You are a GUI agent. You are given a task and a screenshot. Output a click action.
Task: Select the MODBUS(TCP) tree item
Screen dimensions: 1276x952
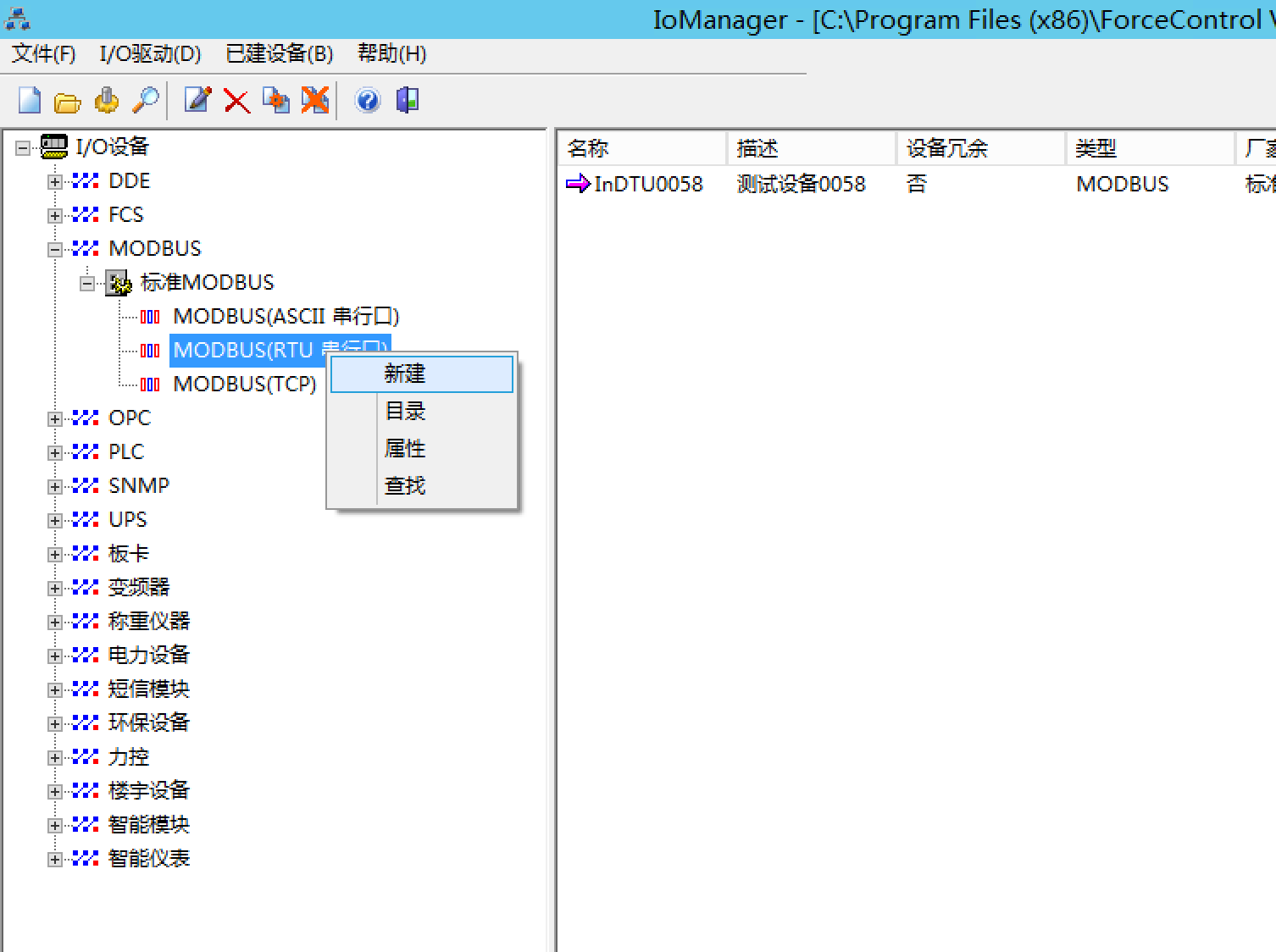pyautogui.click(x=244, y=385)
